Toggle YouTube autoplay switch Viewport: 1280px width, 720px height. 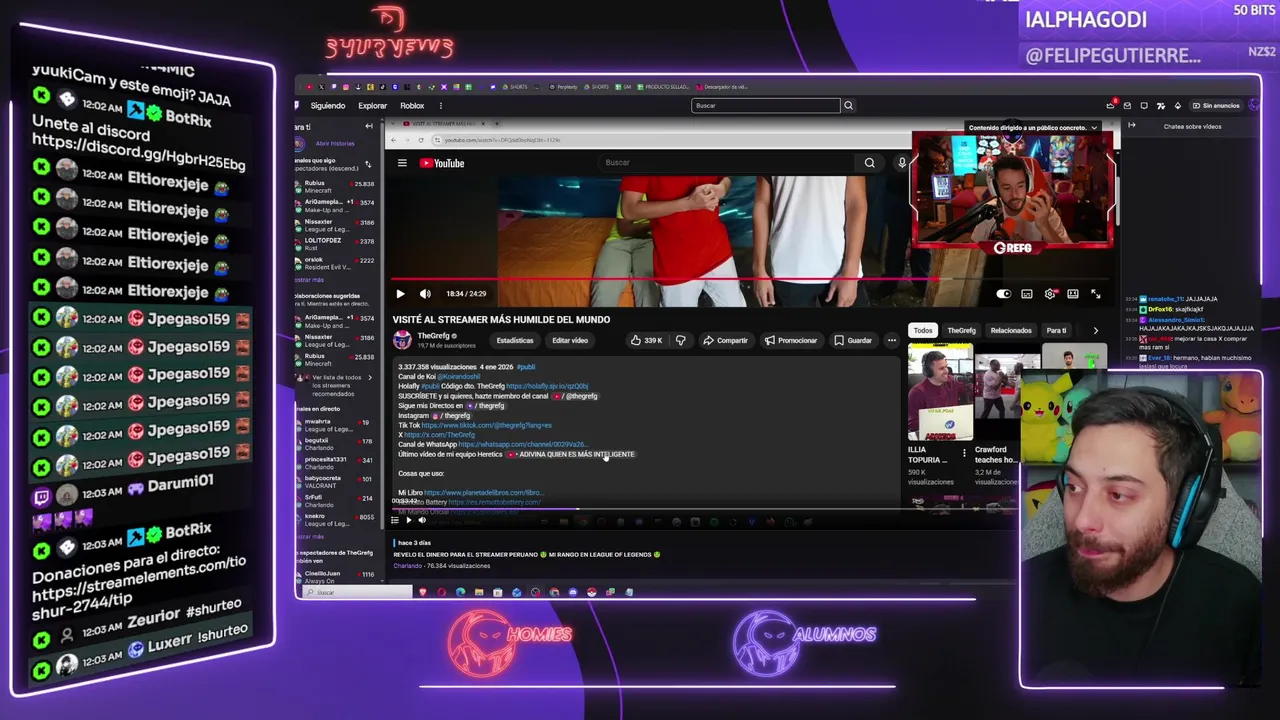coord(1003,294)
